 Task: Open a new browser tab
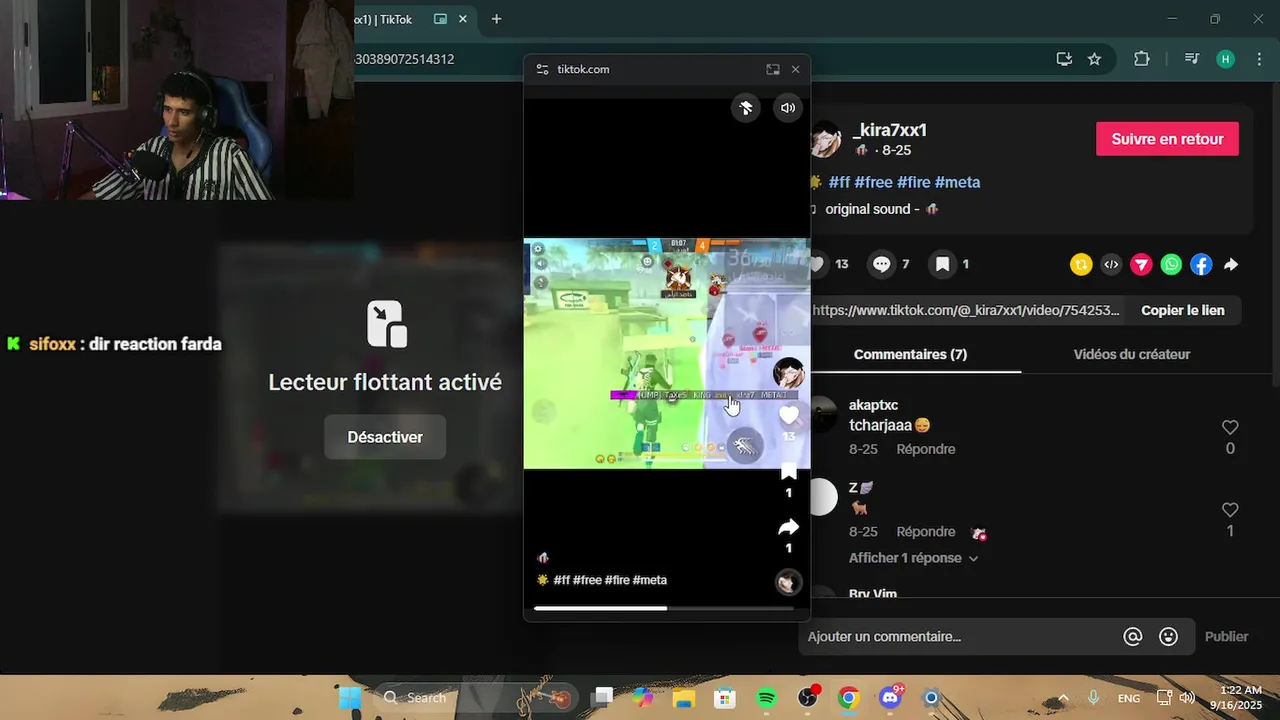tap(496, 19)
